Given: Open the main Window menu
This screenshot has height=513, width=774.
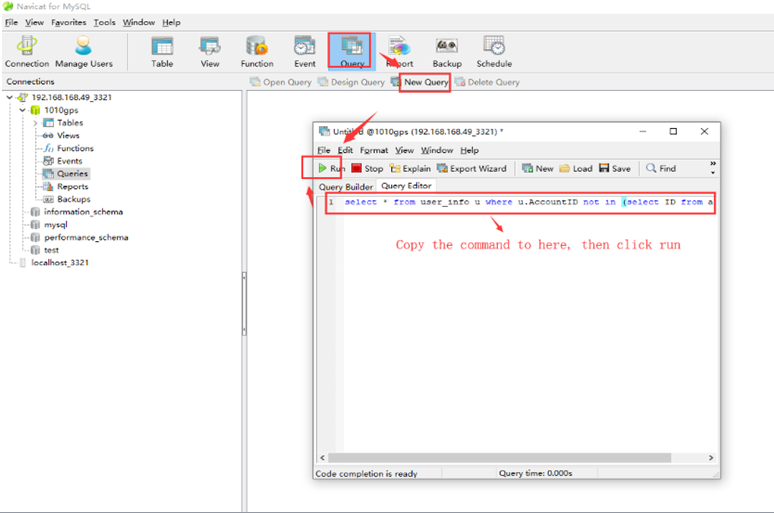Looking at the screenshot, I should (x=139, y=22).
